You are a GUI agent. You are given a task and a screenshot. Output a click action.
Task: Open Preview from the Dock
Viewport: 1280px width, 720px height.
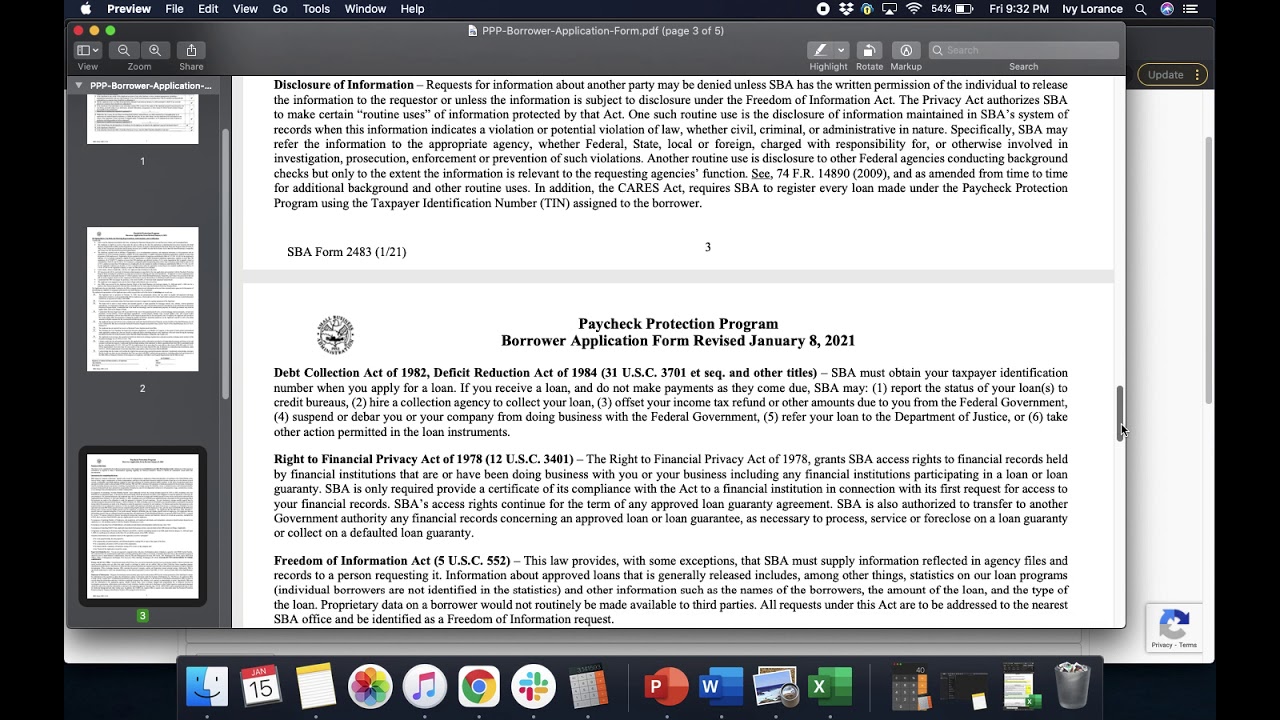[x=776, y=687]
